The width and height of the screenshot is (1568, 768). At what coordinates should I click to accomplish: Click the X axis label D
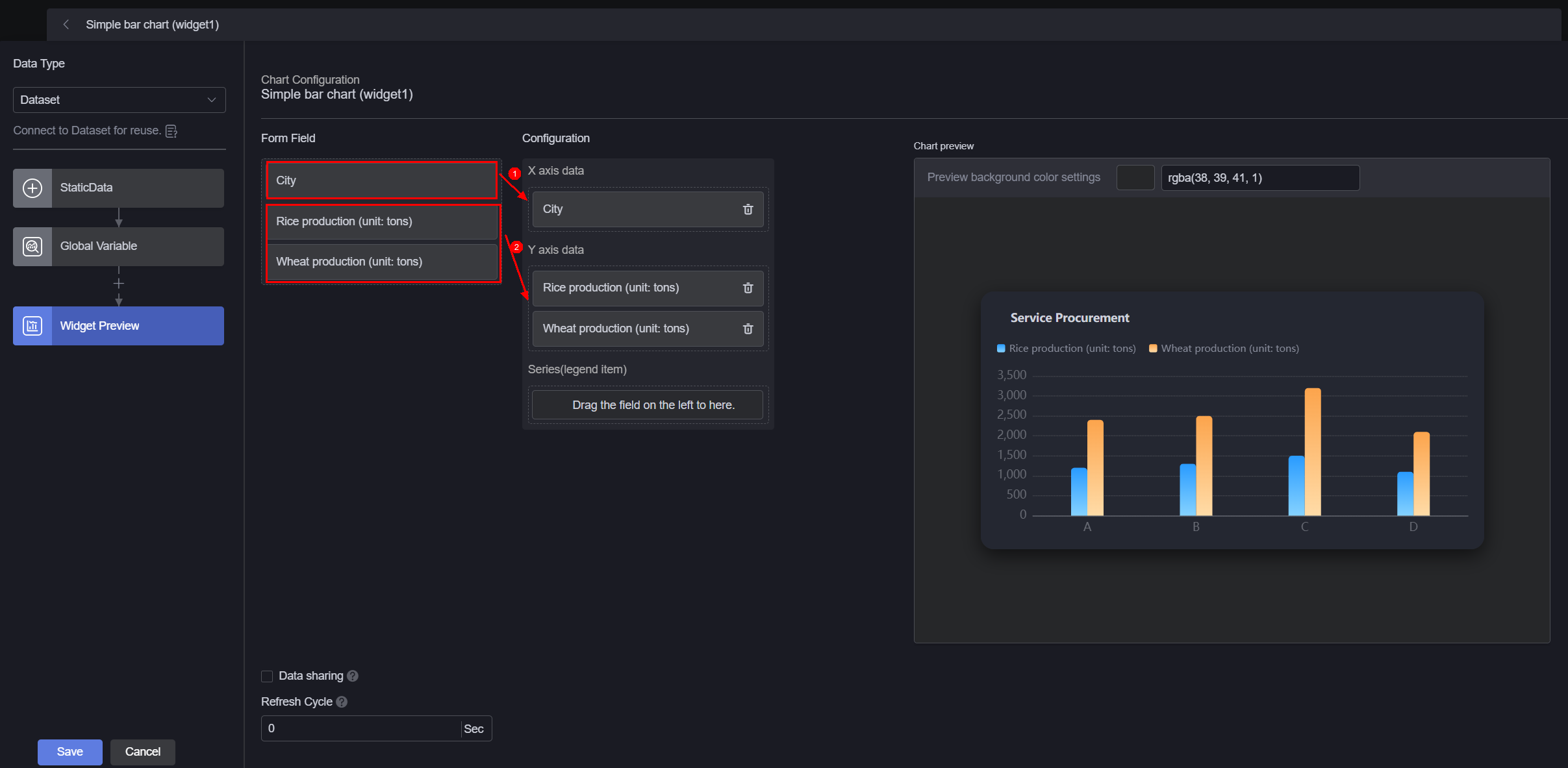(1413, 527)
